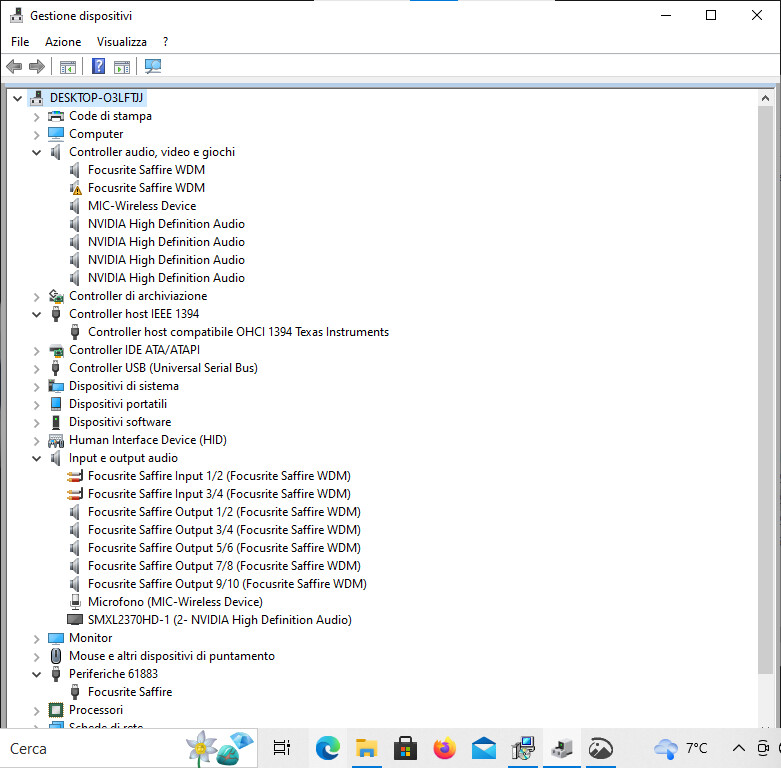
Task: Select Focusrite Saffire Output 9/10 device
Action: 227,584
